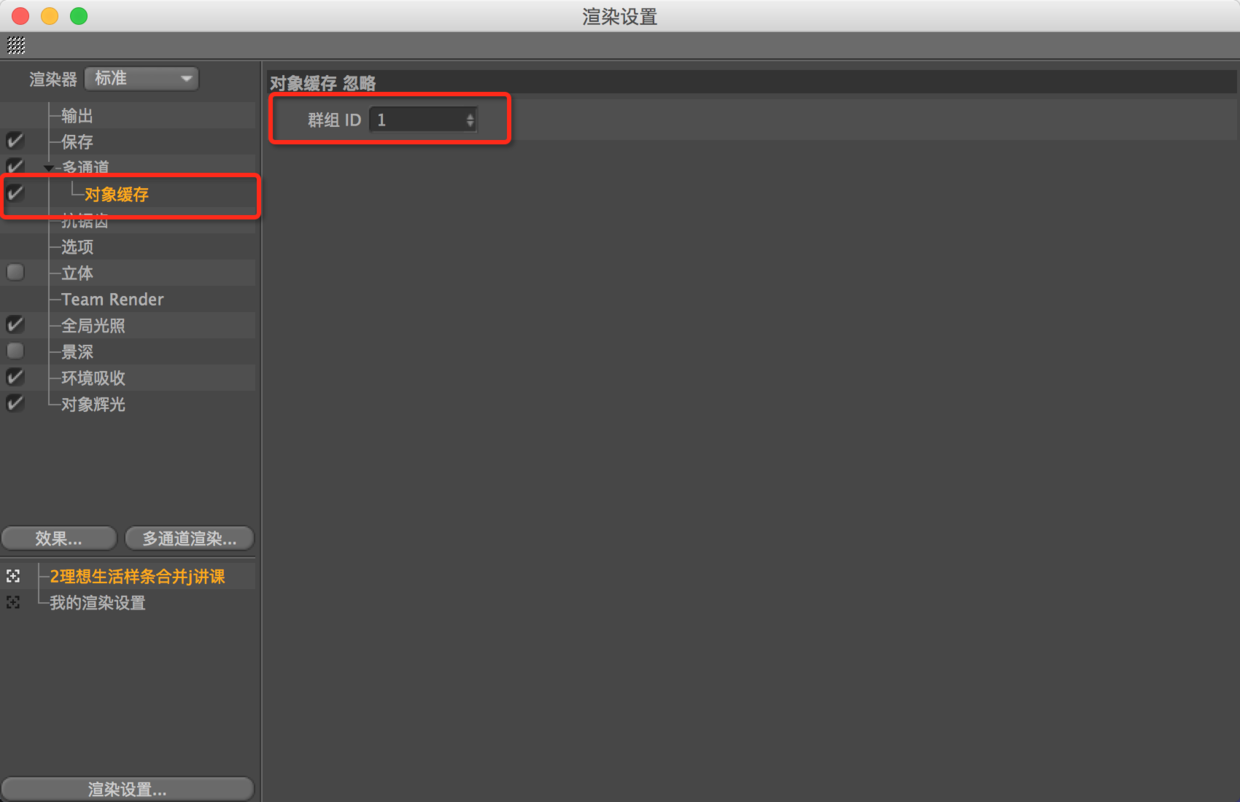Screen dimensions: 1240x802
Task: Click into the 群组 ID value field
Action: pos(417,120)
